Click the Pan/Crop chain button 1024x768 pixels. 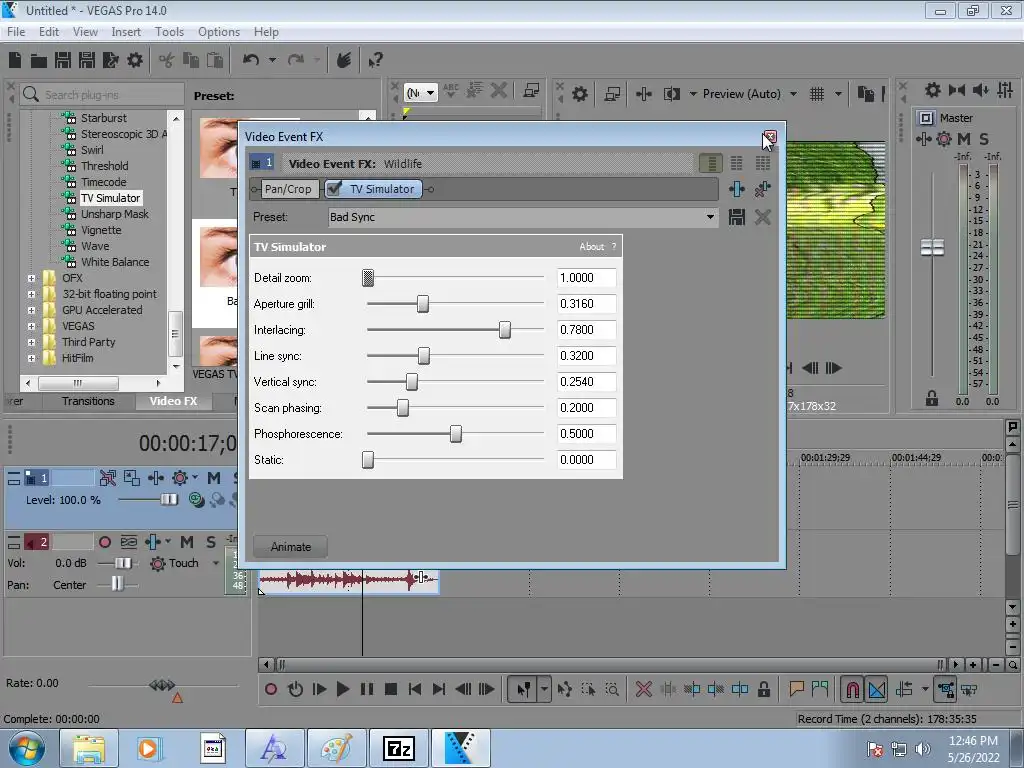click(288, 189)
